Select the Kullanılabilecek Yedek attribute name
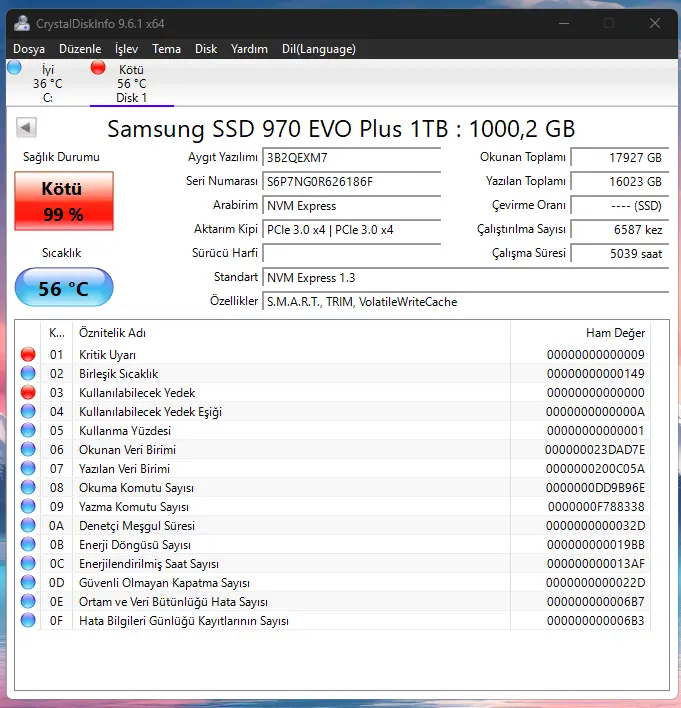 tap(137, 392)
